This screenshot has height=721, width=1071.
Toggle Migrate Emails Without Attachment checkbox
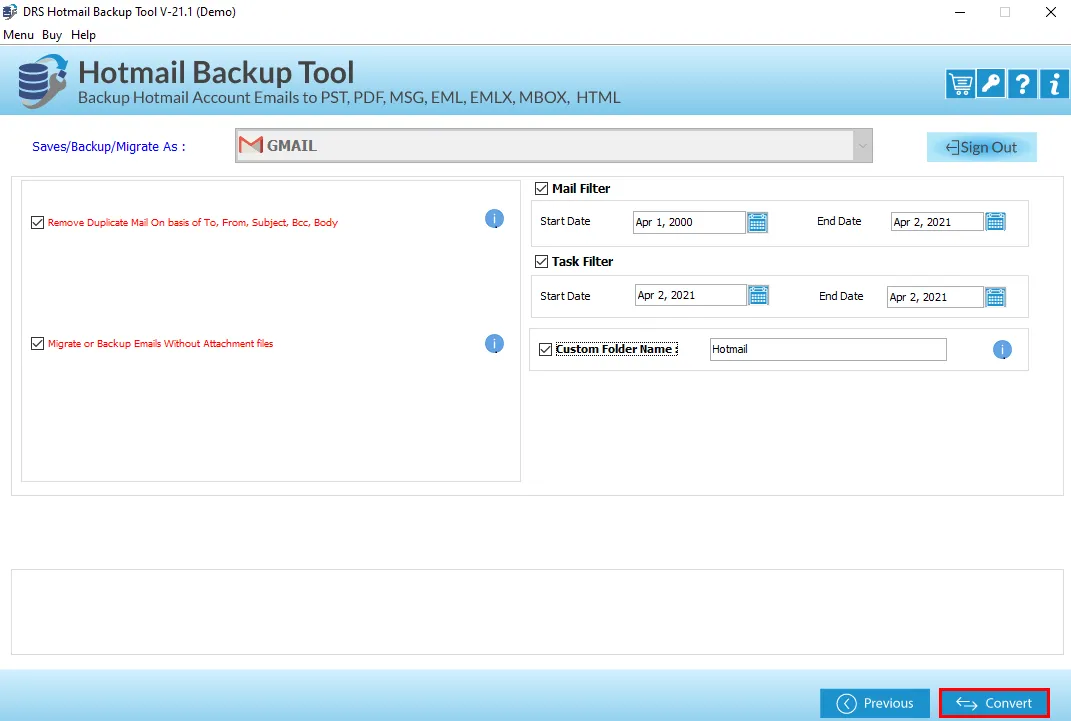pos(38,343)
